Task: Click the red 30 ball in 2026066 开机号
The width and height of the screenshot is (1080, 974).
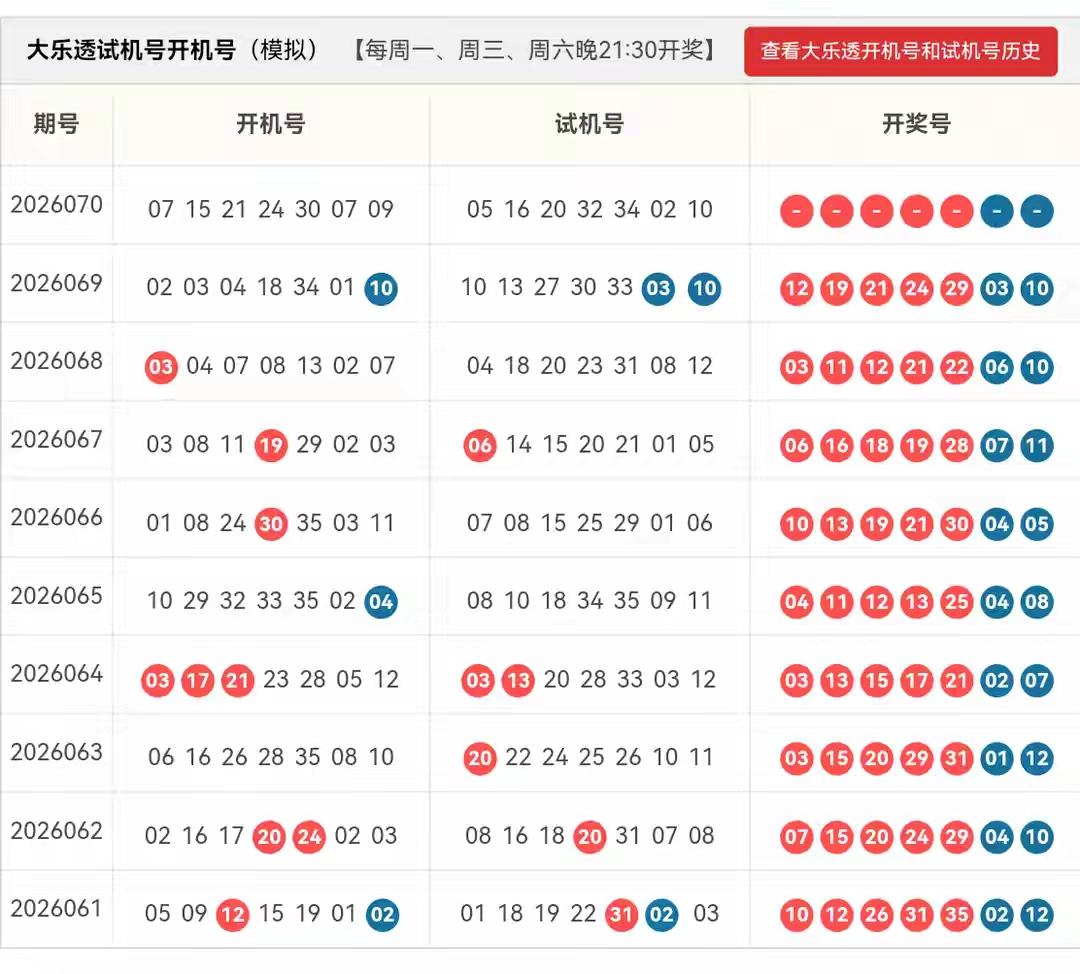Action: tap(271, 524)
